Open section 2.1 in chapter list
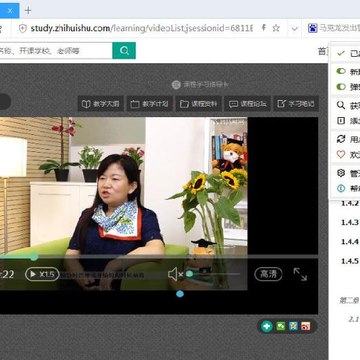The width and height of the screenshot is (360, 360). [354, 319]
